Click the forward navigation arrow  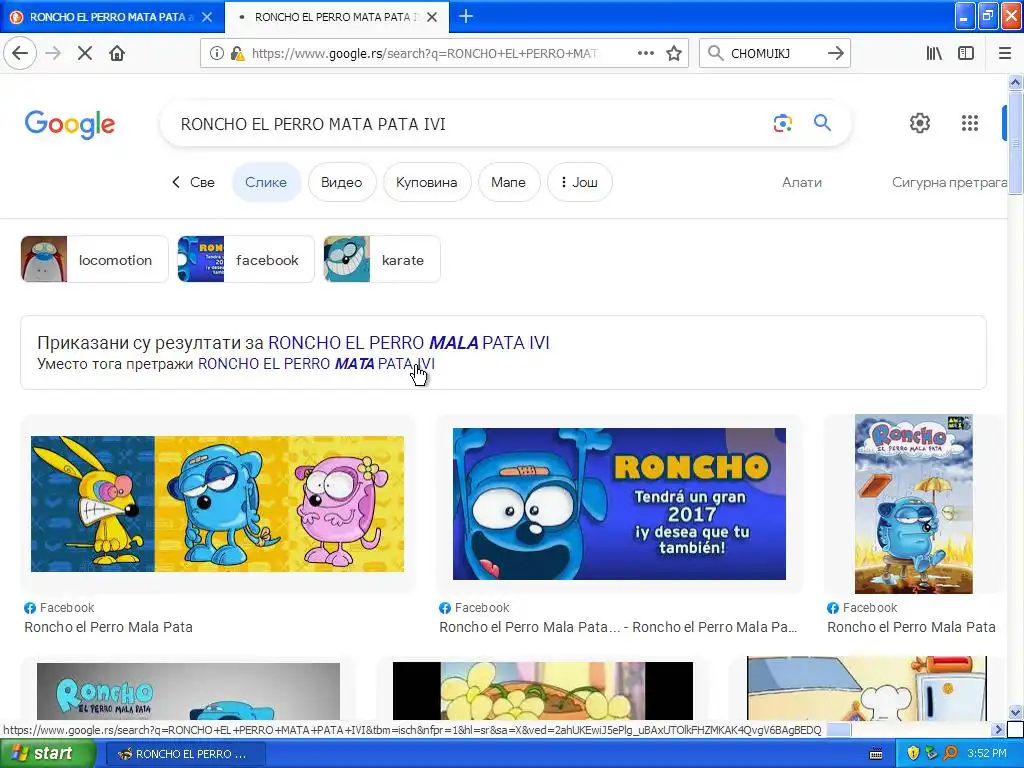tap(53, 53)
